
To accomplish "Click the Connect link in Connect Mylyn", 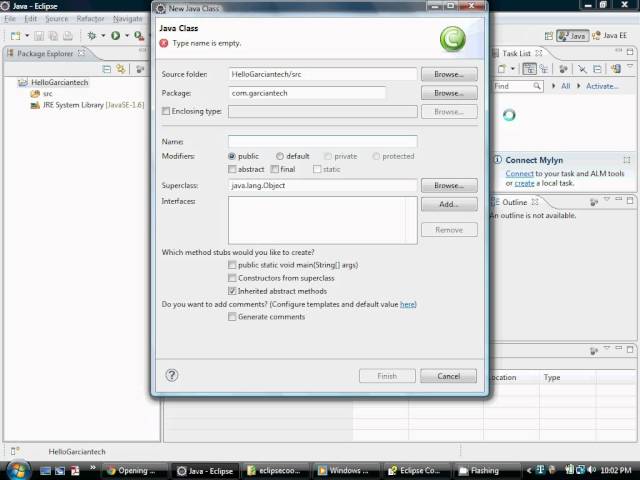I will (x=519, y=173).
